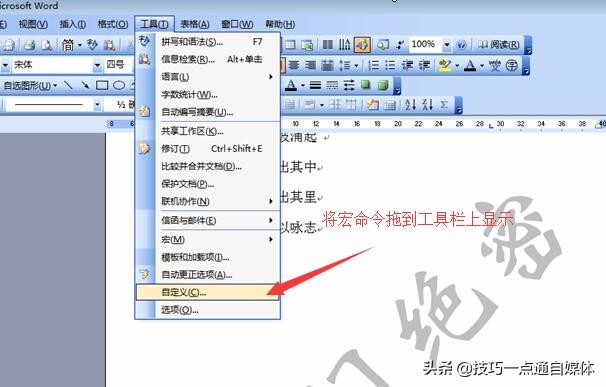Click the Spelling and Grammar toolbar icon
The height and width of the screenshot is (387, 606).
[x=92, y=45]
